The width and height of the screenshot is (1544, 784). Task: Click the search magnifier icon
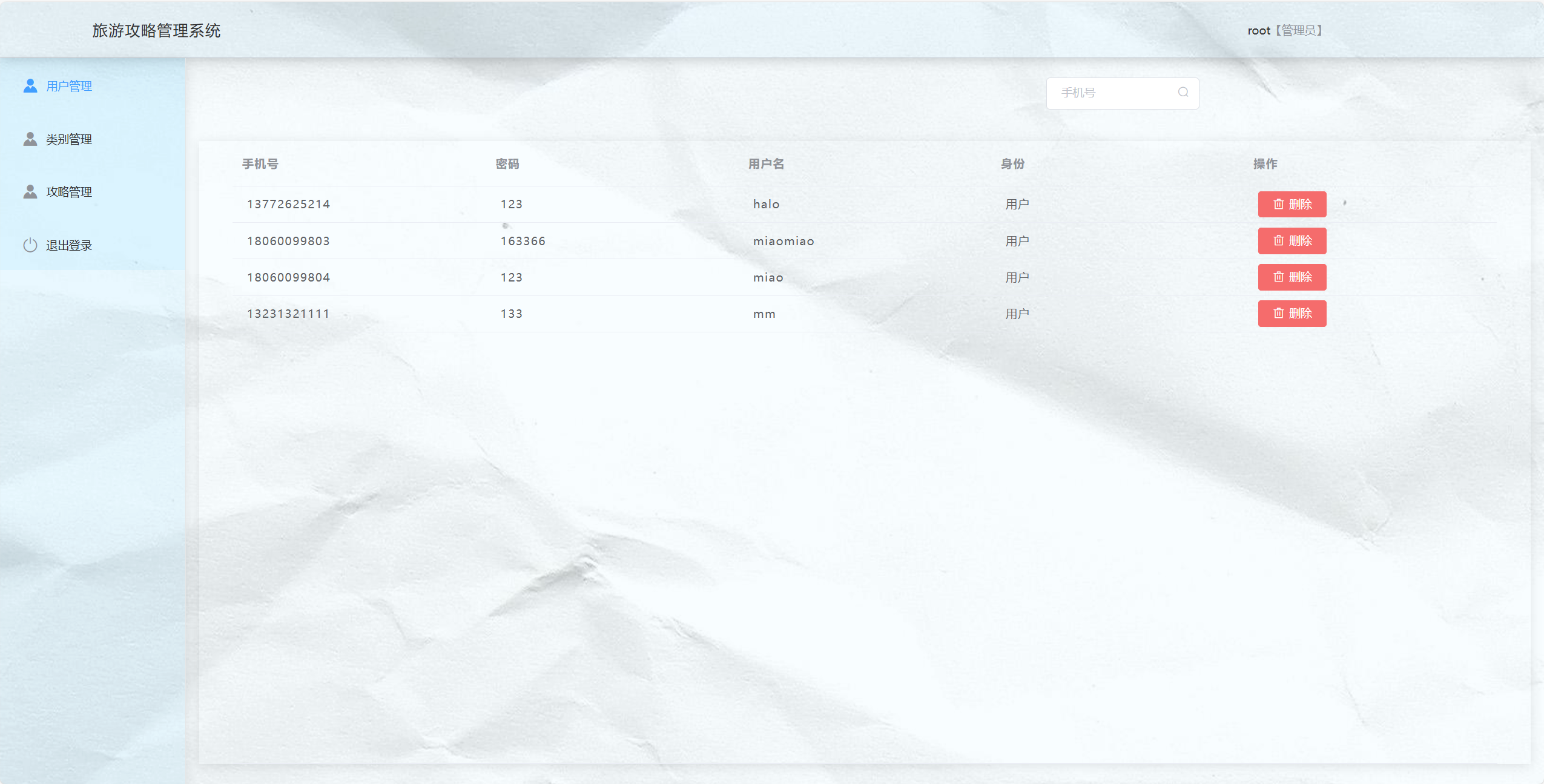1183,93
